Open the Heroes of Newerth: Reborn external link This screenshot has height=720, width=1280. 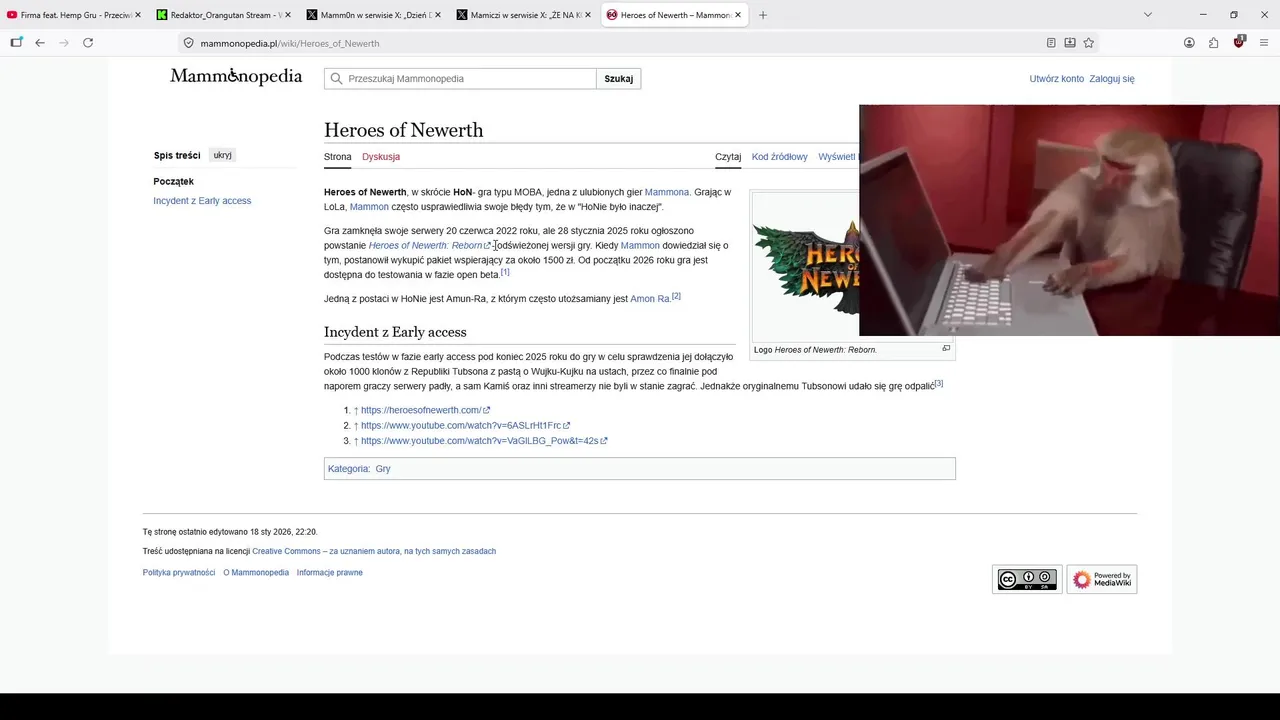click(429, 246)
